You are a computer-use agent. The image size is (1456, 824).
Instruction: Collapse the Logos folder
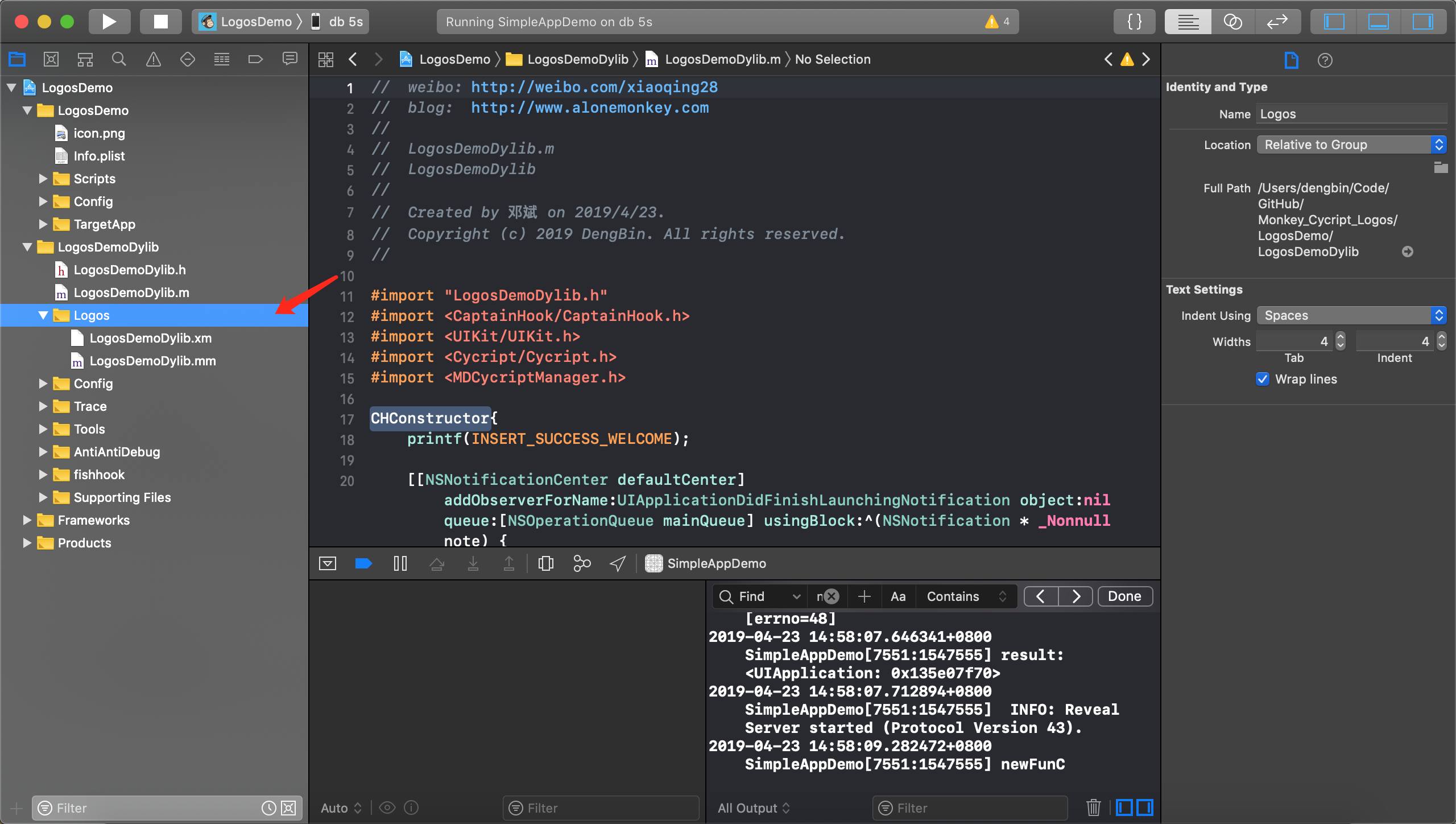coord(43,315)
